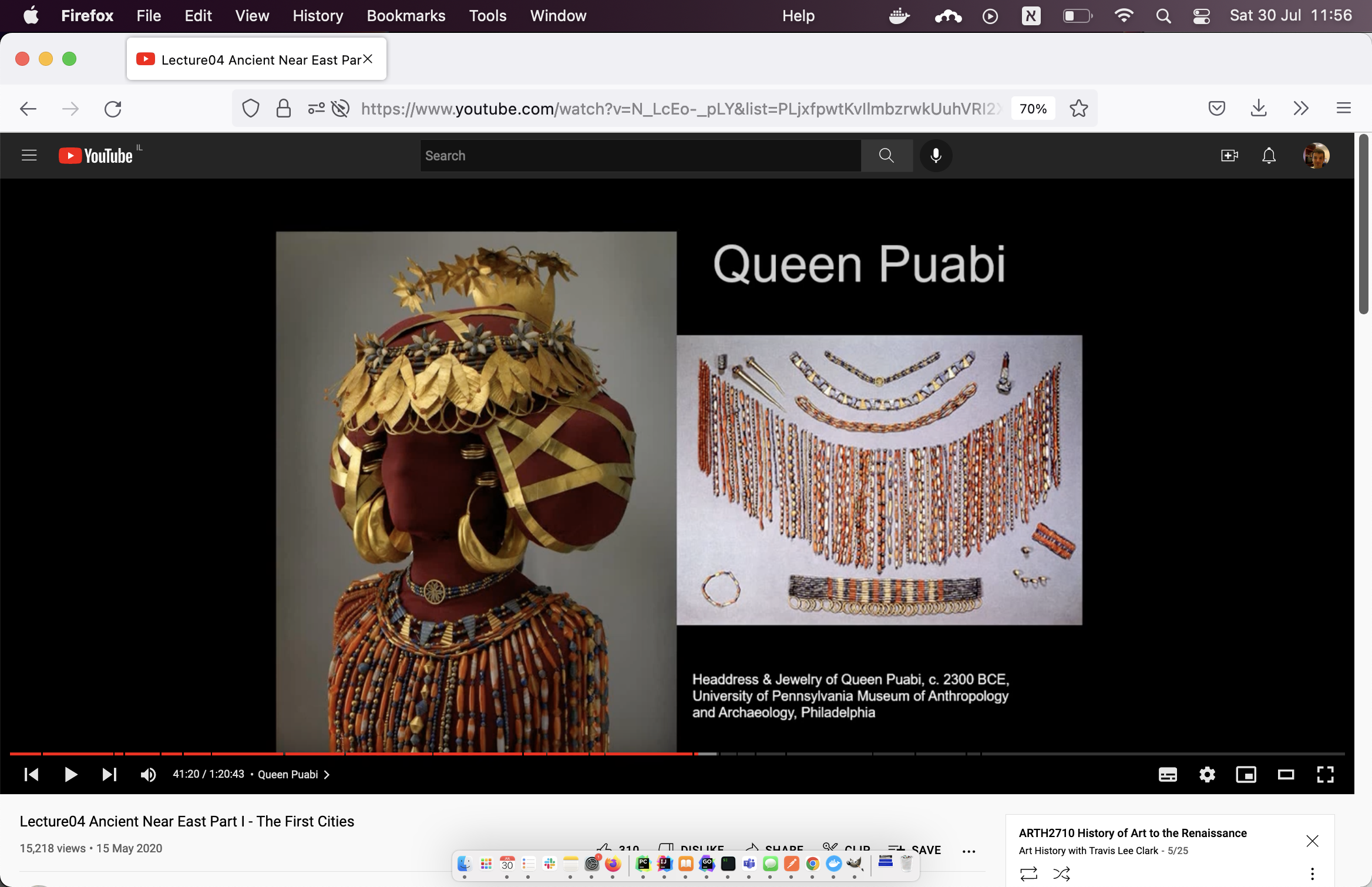1372x887 pixels.
Task: Expand the Queen Puabi chapter chevron
Action: click(327, 775)
